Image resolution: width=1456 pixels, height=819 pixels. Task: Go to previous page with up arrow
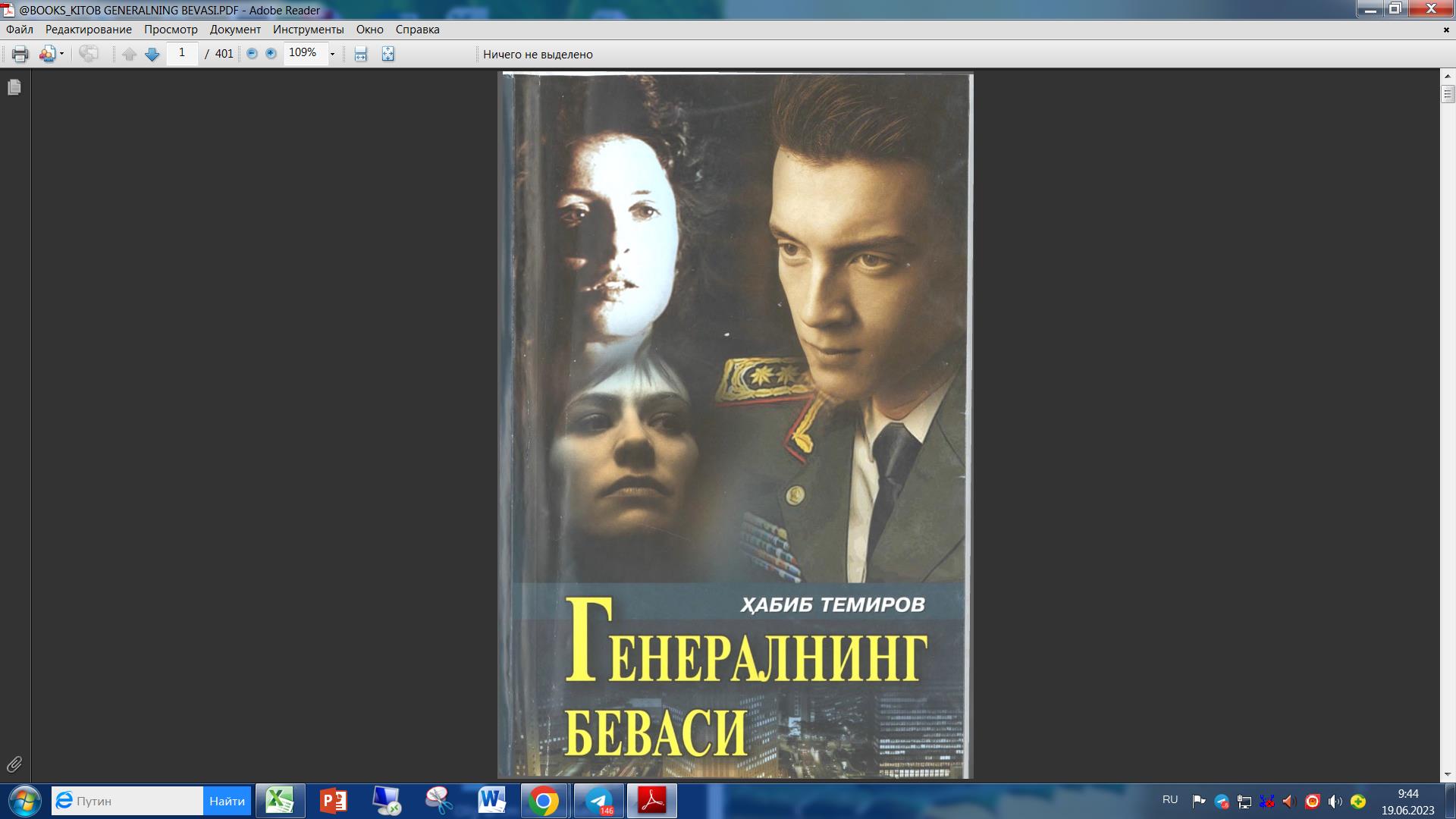(130, 54)
